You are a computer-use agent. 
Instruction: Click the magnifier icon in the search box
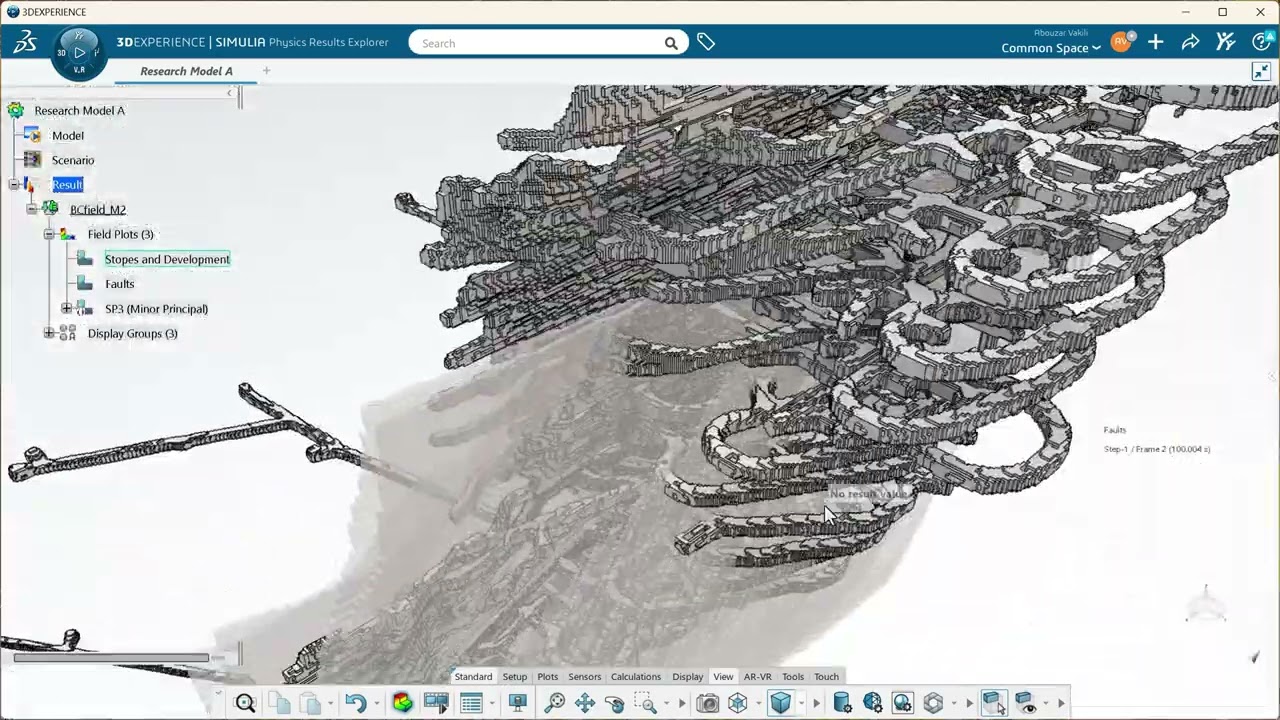[x=671, y=43]
